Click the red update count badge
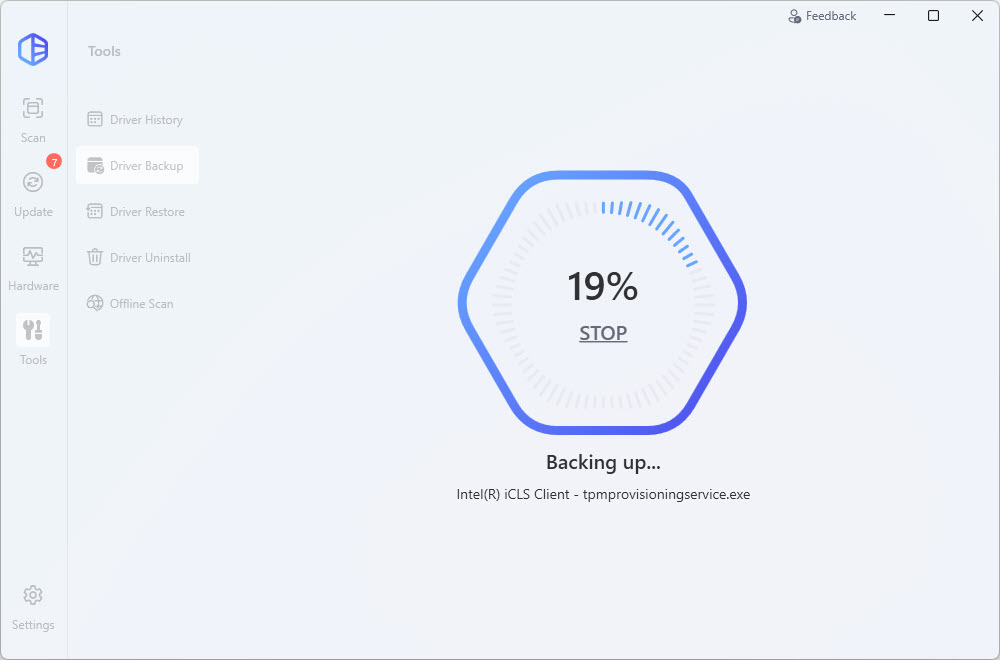Viewport: 1000px width, 660px height. coord(54,161)
